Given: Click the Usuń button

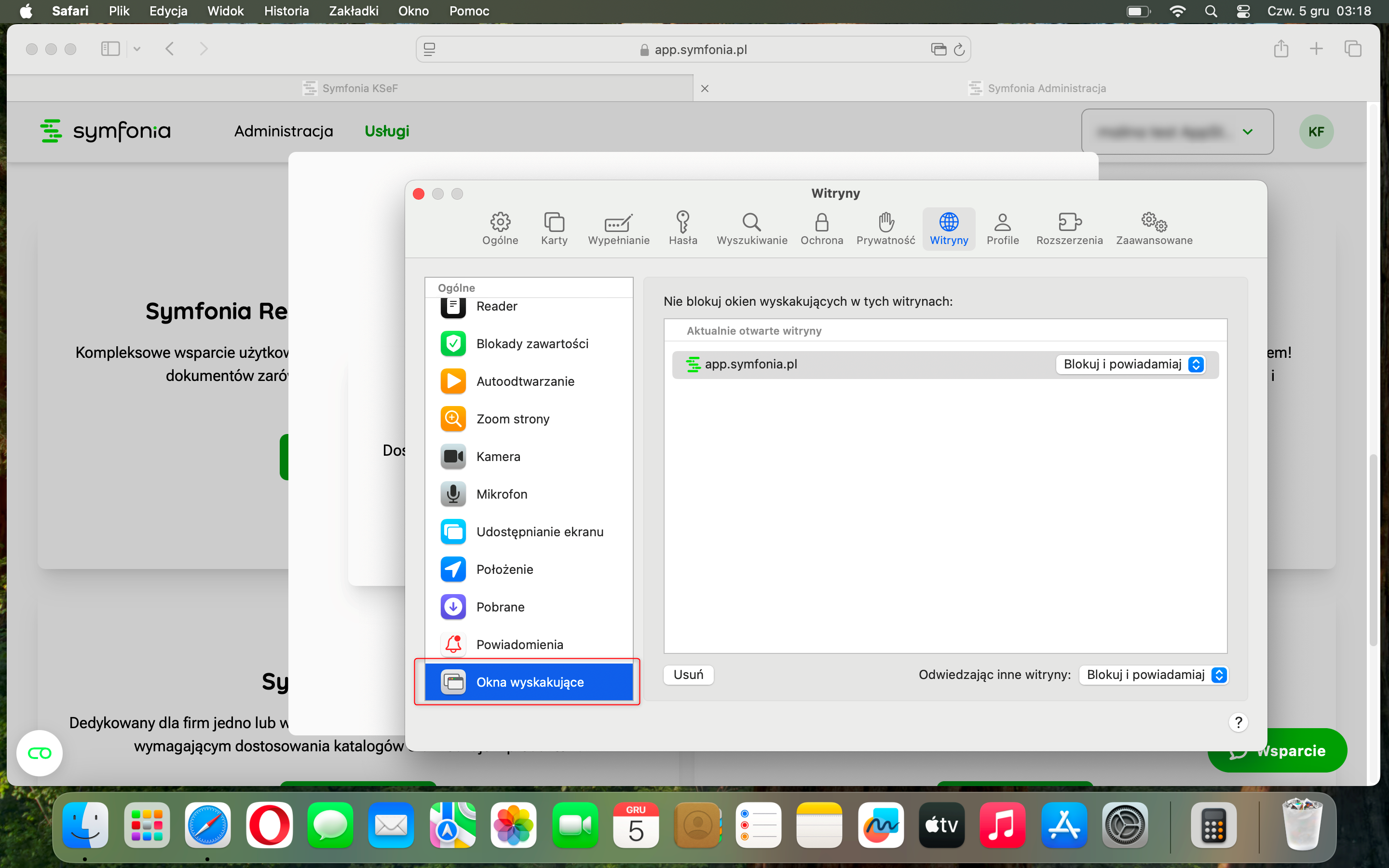Looking at the screenshot, I should click(x=688, y=675).
